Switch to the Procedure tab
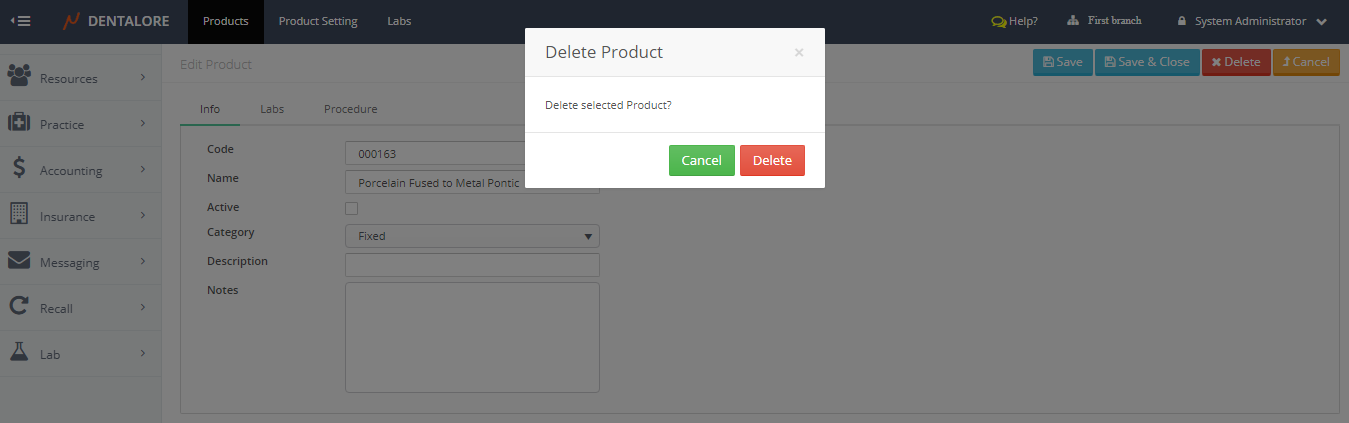Screen dimensions: 1349x423 pos(350,109)
